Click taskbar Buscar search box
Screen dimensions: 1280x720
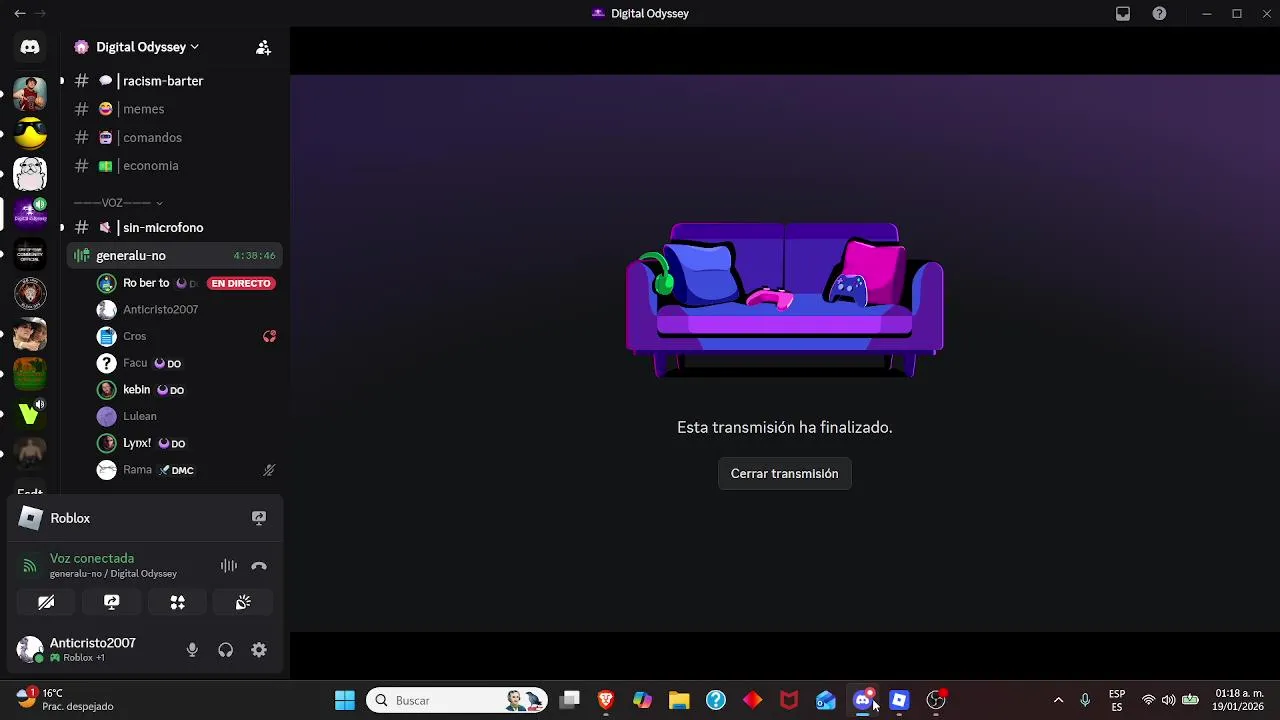pos(457,701)
